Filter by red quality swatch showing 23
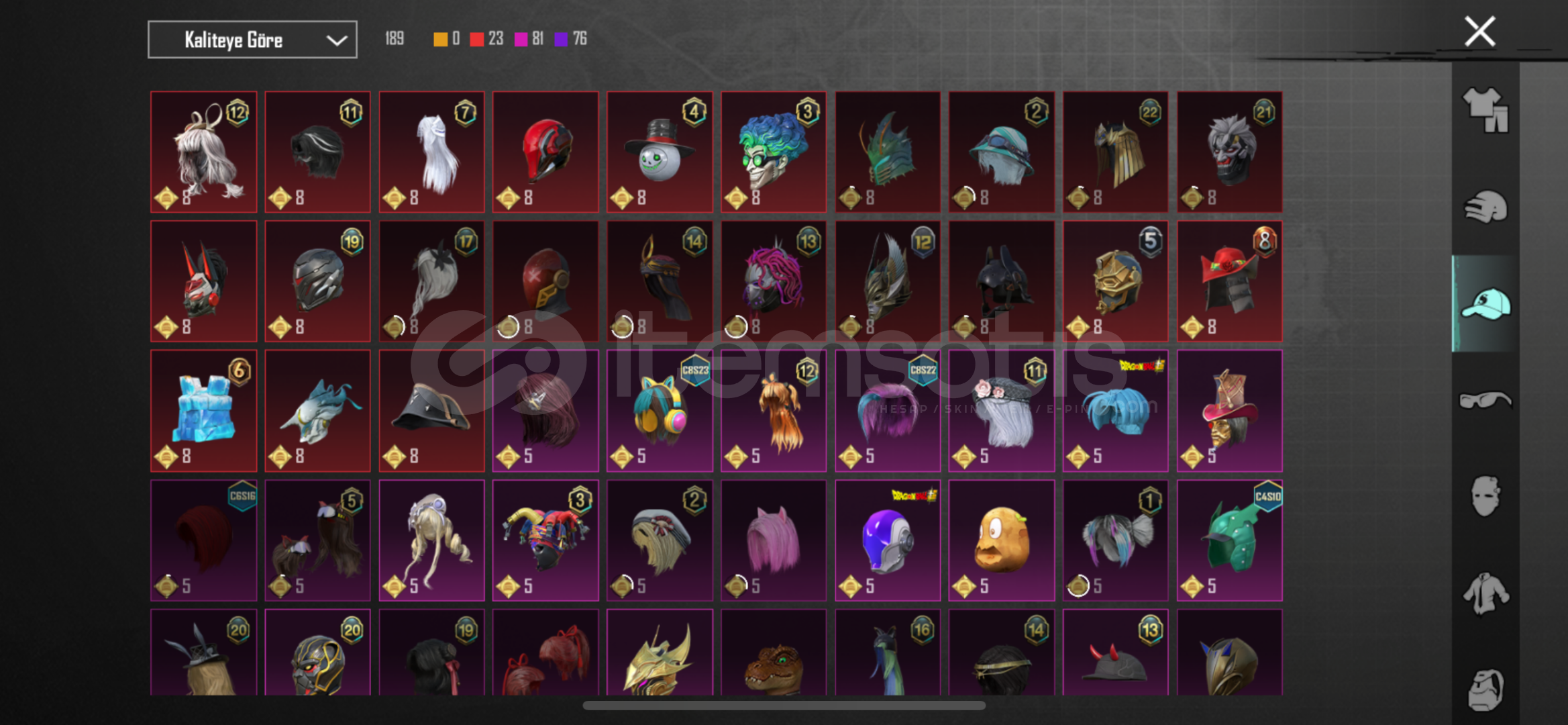The height and width of the screenshot is (725, 1568). coord(476,39)
